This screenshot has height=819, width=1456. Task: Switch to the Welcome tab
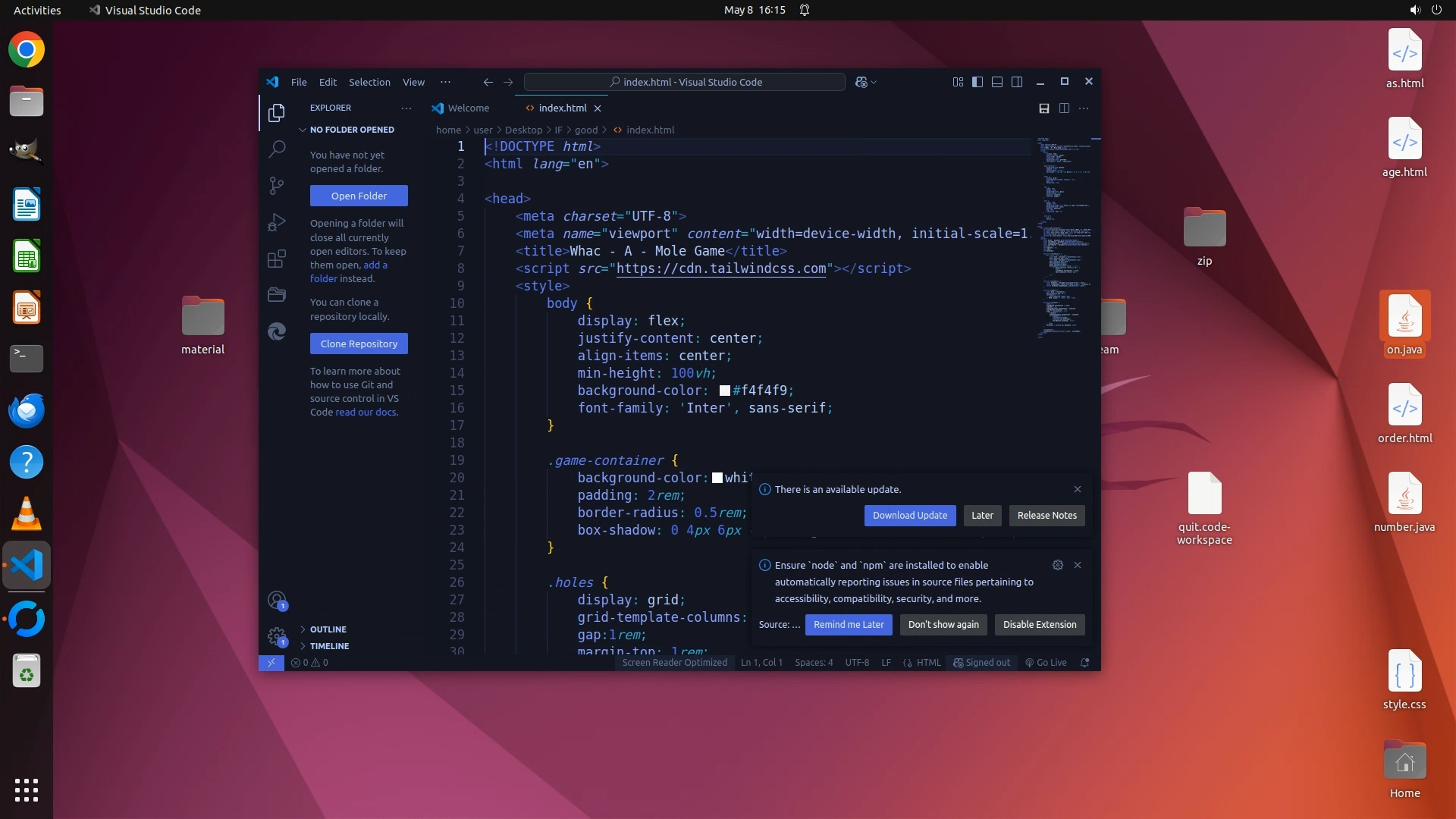click(x=468, y=108)
